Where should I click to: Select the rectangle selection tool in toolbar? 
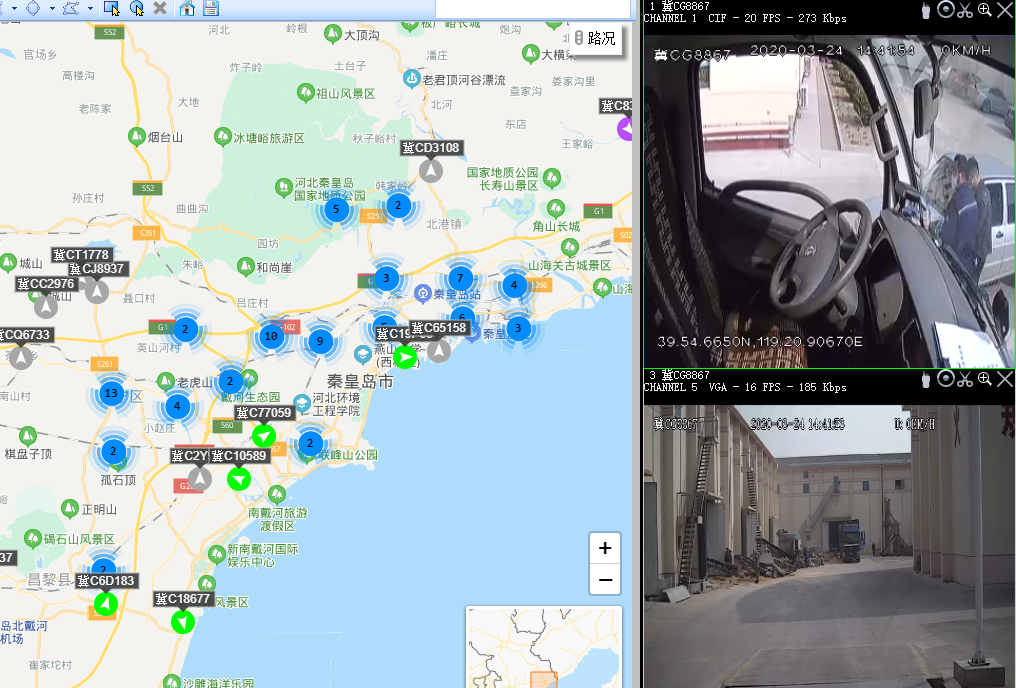coord(111,8)
